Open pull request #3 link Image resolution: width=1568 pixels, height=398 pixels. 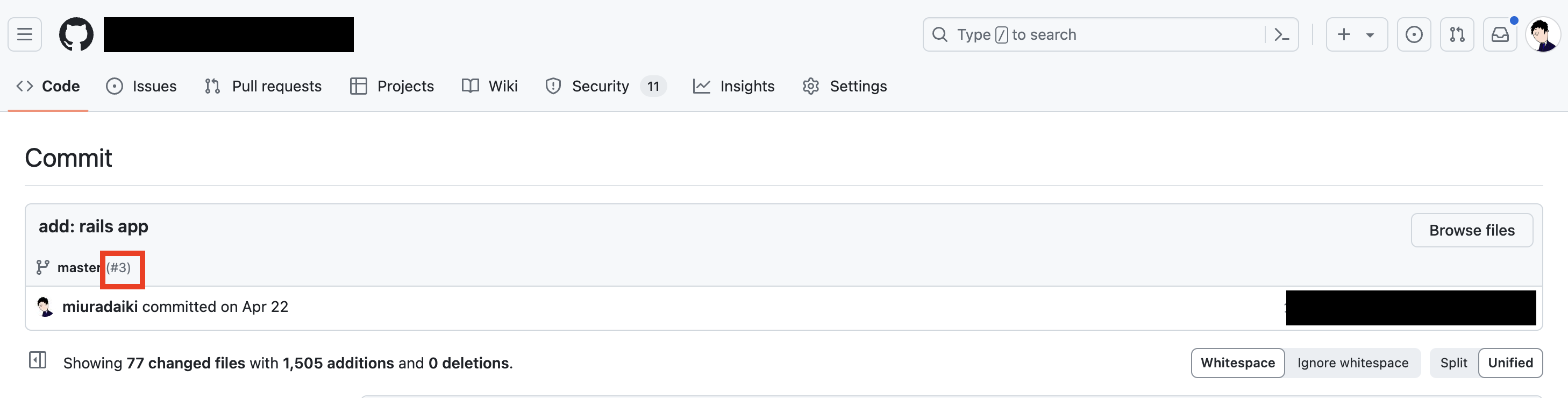[x=119, y=268]
